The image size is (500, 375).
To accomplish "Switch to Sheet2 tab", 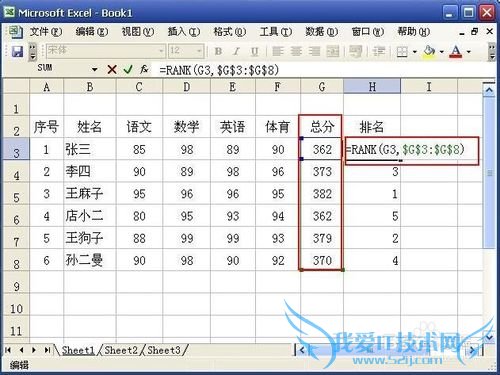I will point(121,350).
